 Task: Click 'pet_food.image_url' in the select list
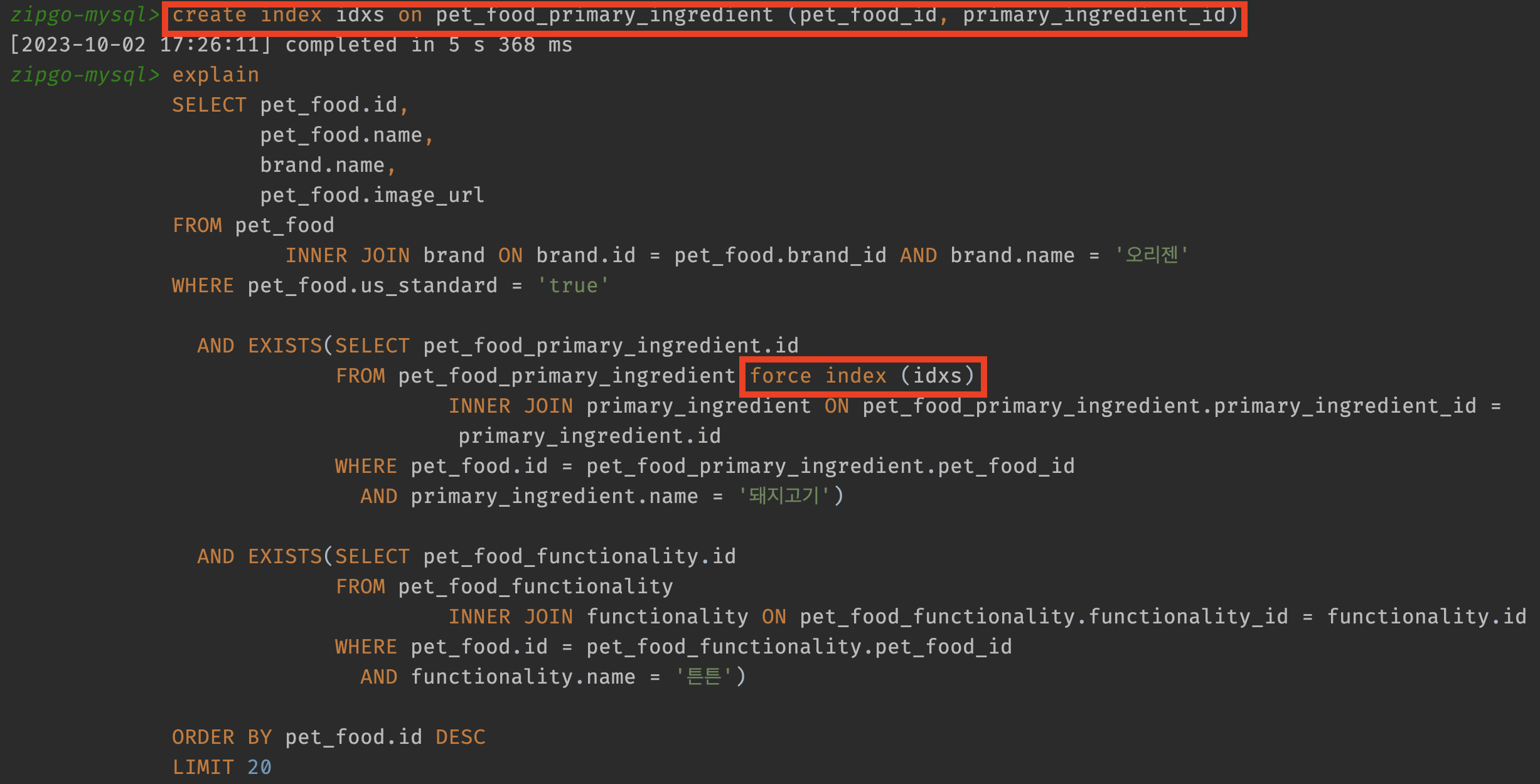coord(372,196)
